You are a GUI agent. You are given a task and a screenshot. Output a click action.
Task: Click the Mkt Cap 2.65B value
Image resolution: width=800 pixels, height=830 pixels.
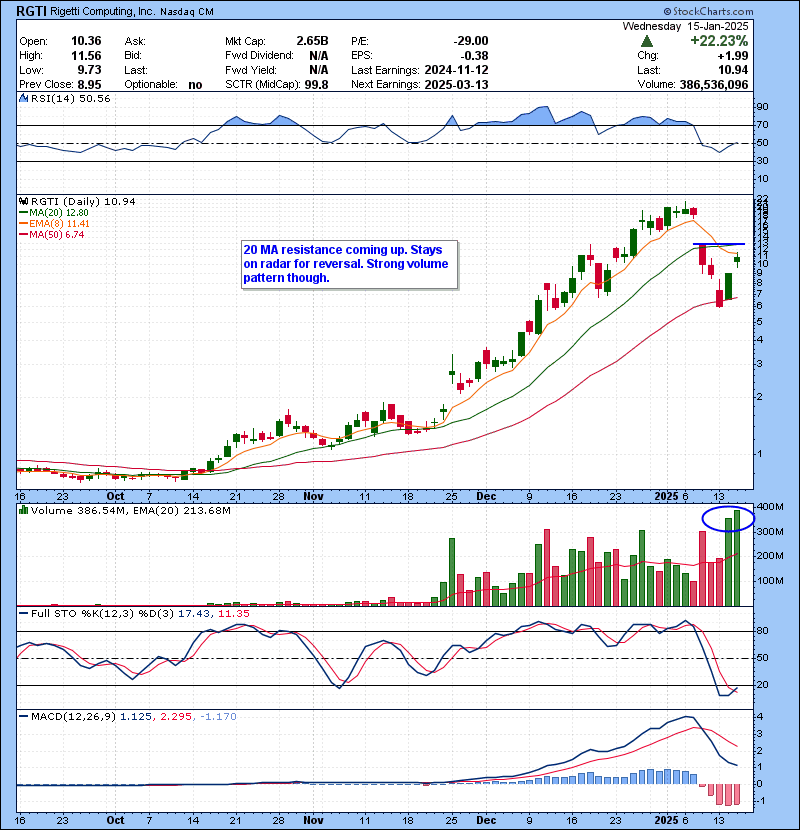[x=312, y=41]
